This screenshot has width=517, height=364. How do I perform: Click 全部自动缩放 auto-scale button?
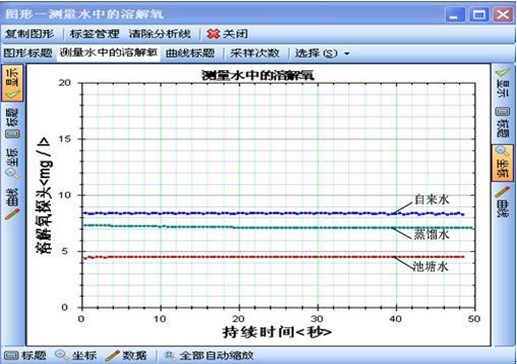209,355
